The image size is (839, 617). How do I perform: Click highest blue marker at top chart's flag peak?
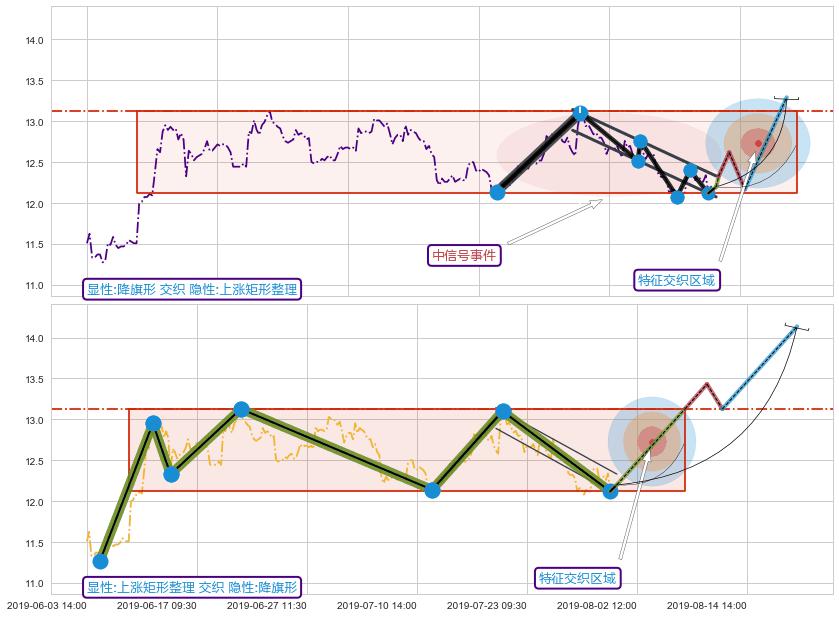tap(580, 113)
